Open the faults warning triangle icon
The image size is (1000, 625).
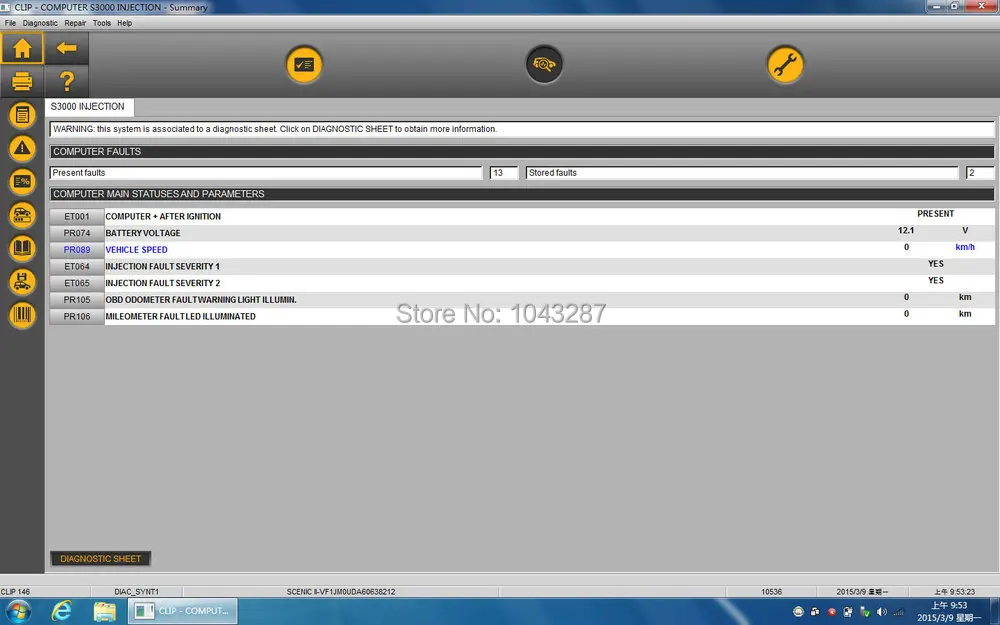point(22,149)
